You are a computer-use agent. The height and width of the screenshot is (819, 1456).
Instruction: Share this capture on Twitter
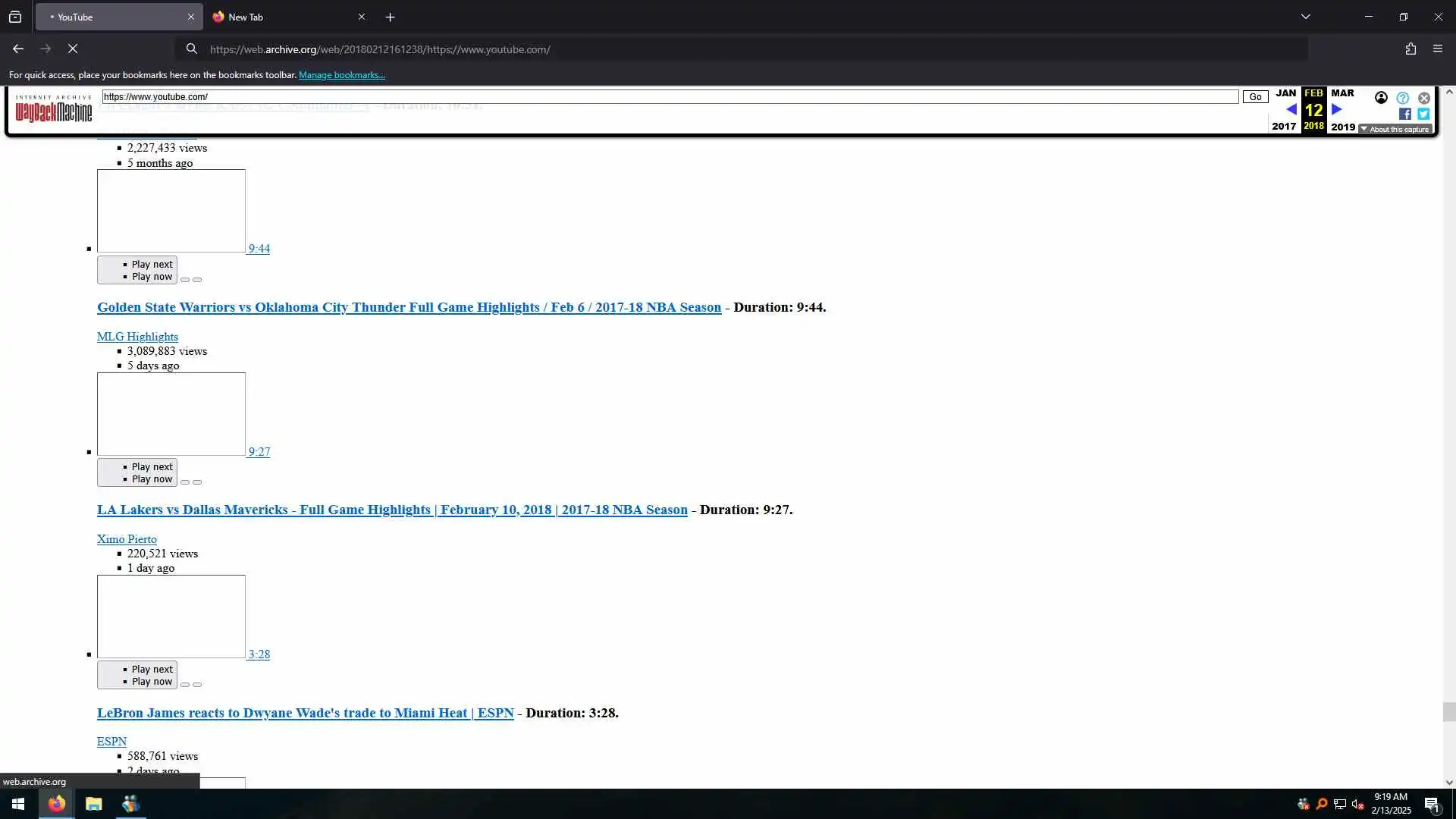(x=1423, y=114)
